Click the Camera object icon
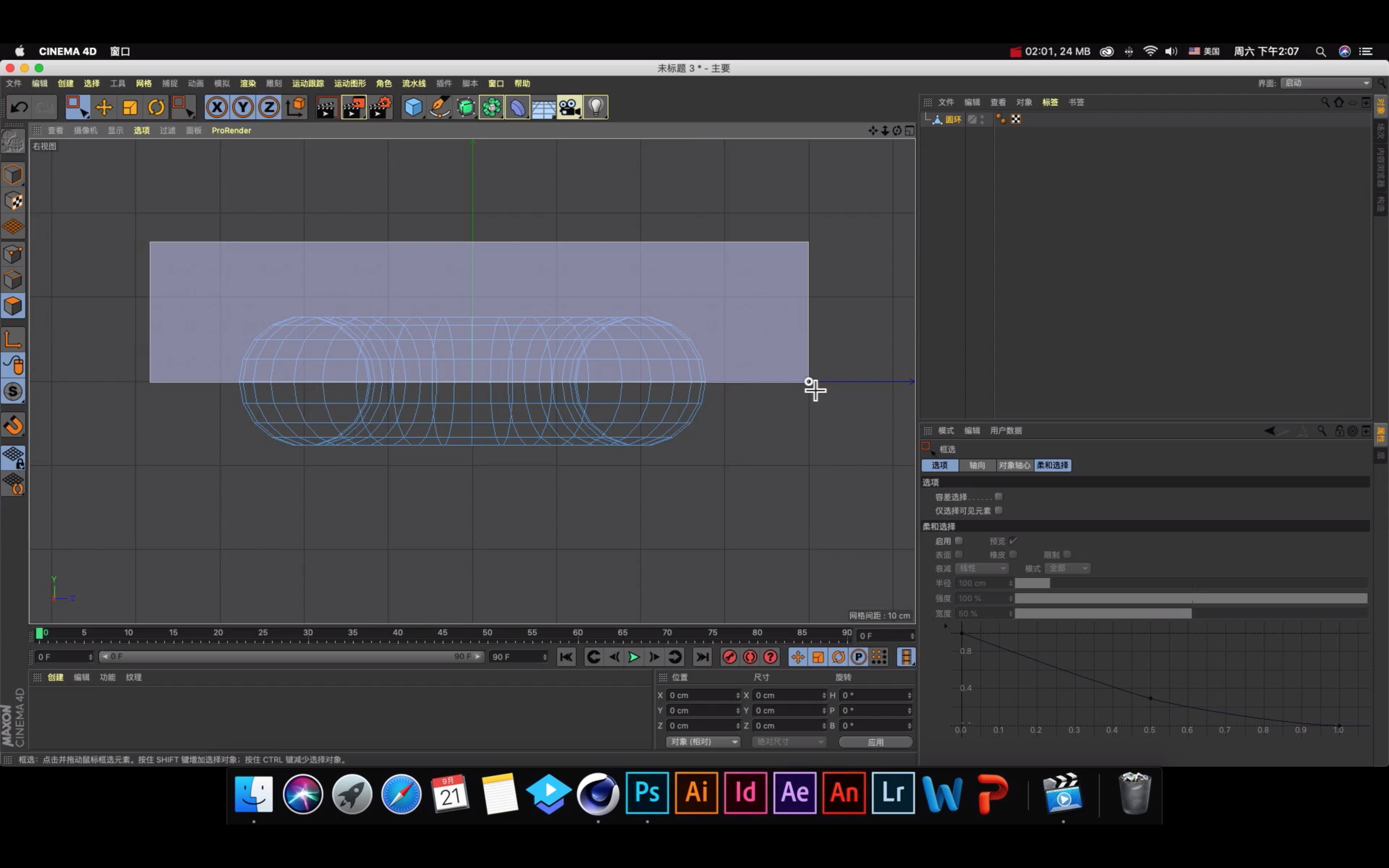The image size is (1389, 868). [569, 108]
